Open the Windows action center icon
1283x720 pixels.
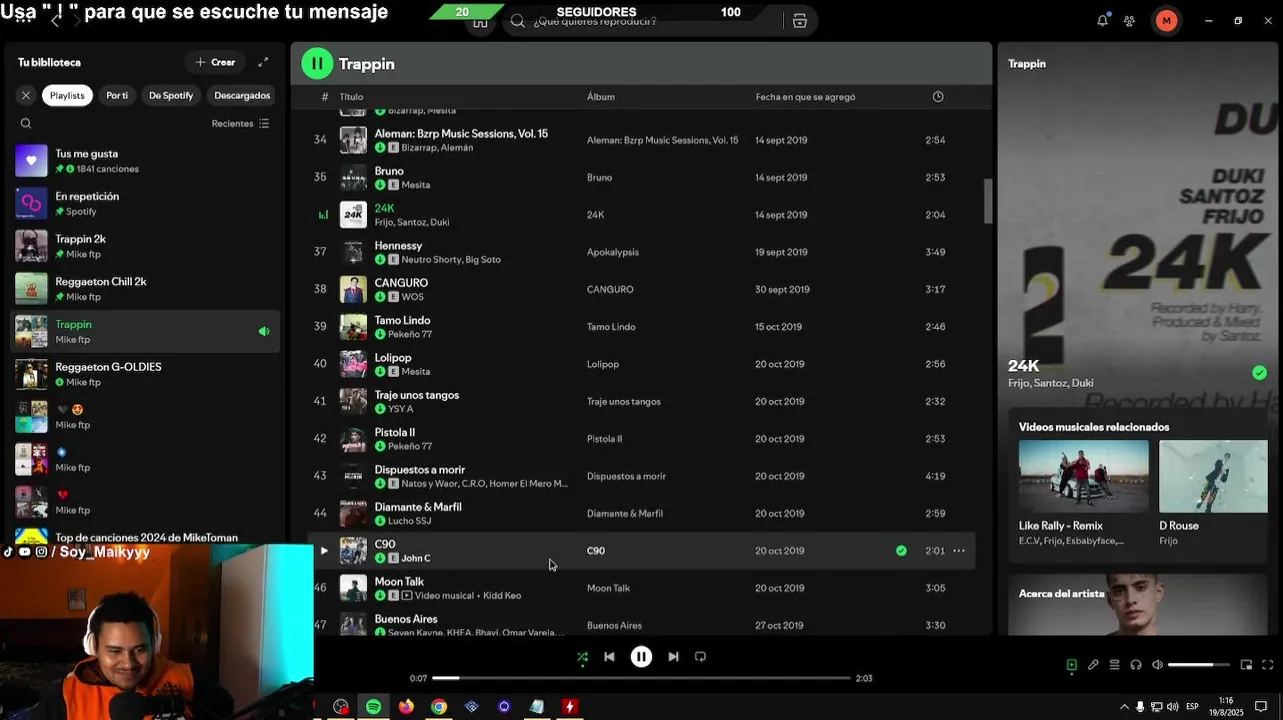1262,707
